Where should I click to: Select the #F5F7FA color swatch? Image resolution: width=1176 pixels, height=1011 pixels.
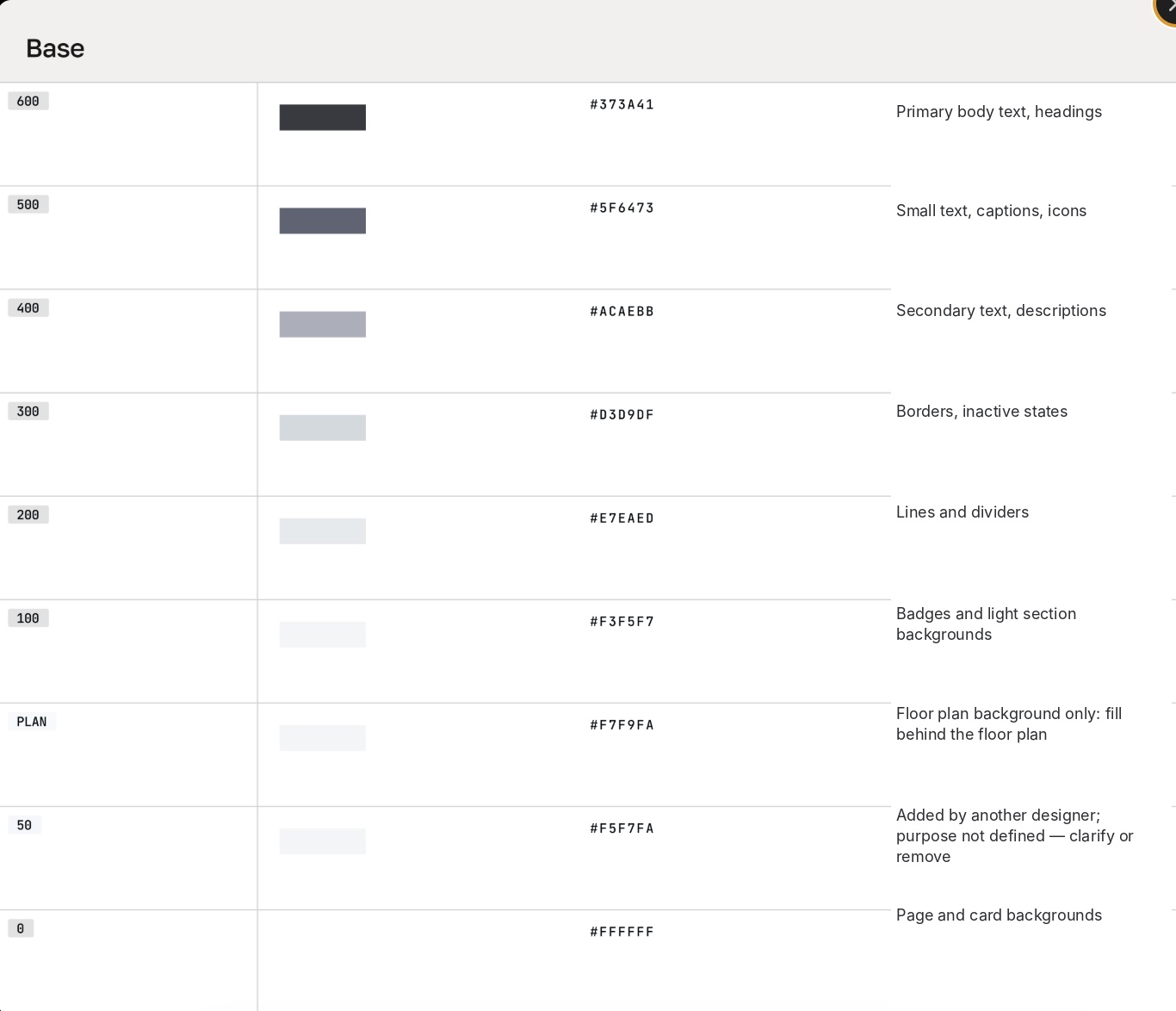(x=323, y=840)
